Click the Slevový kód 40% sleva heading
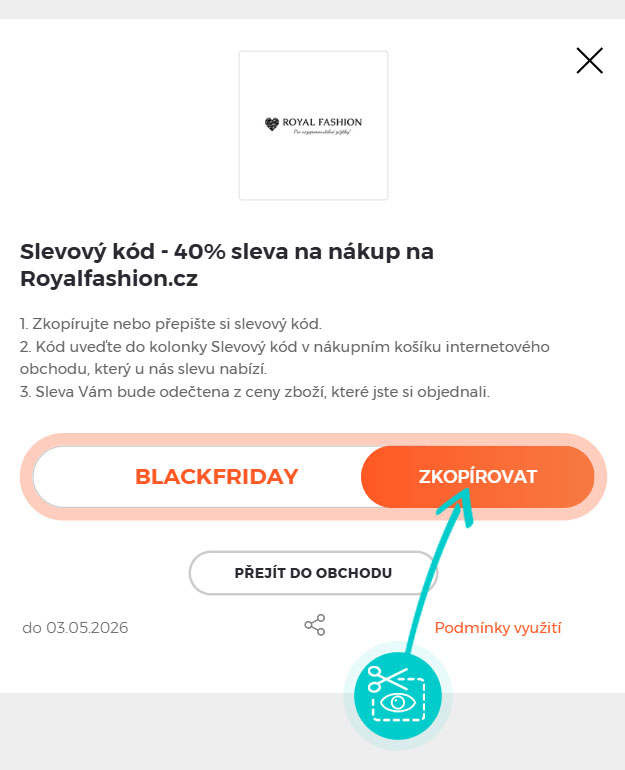This screenshot has height=770, width=625. pyautogui.click(x=227, y=251)
